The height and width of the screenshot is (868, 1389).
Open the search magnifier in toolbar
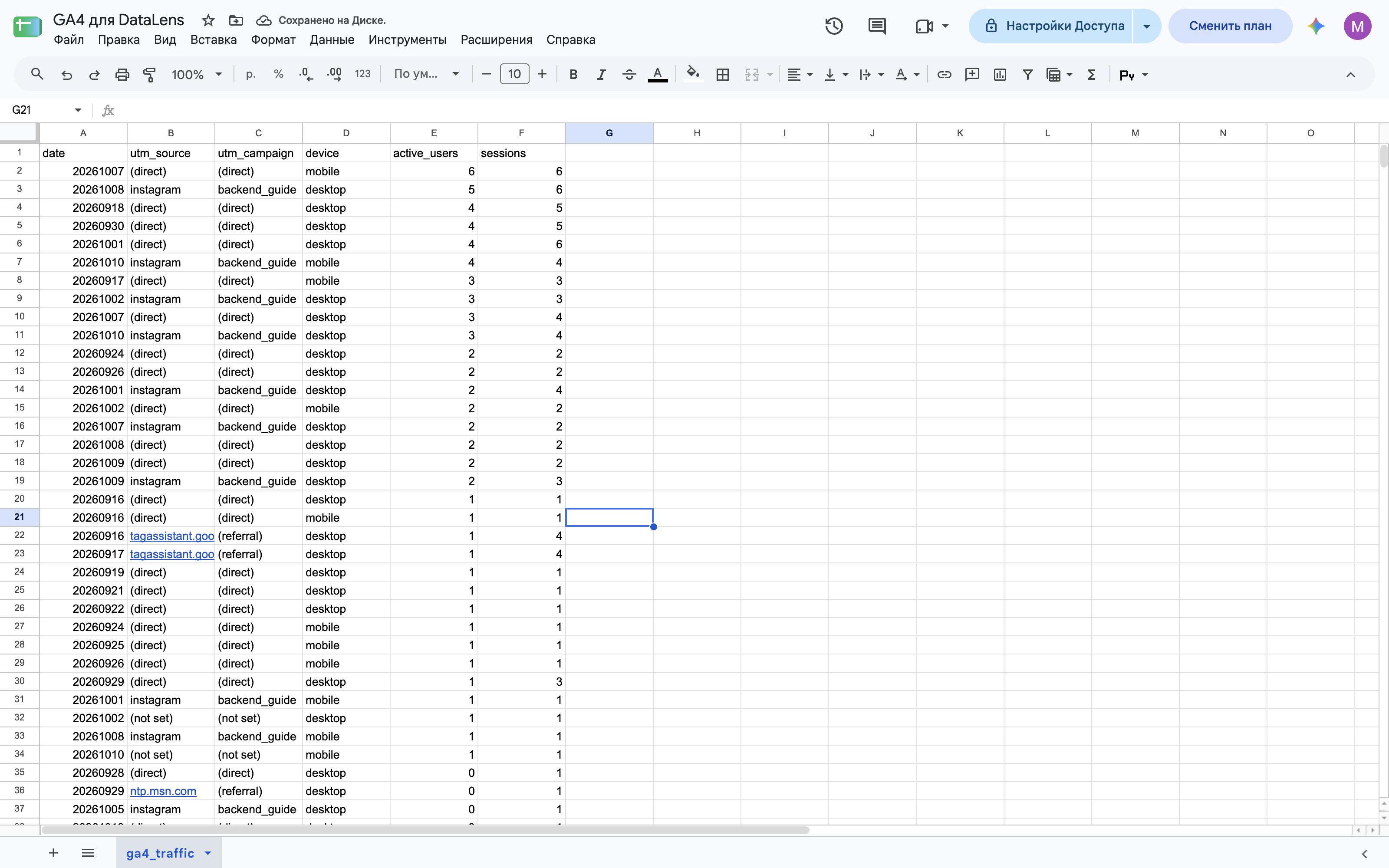click(x=37, y=74)
